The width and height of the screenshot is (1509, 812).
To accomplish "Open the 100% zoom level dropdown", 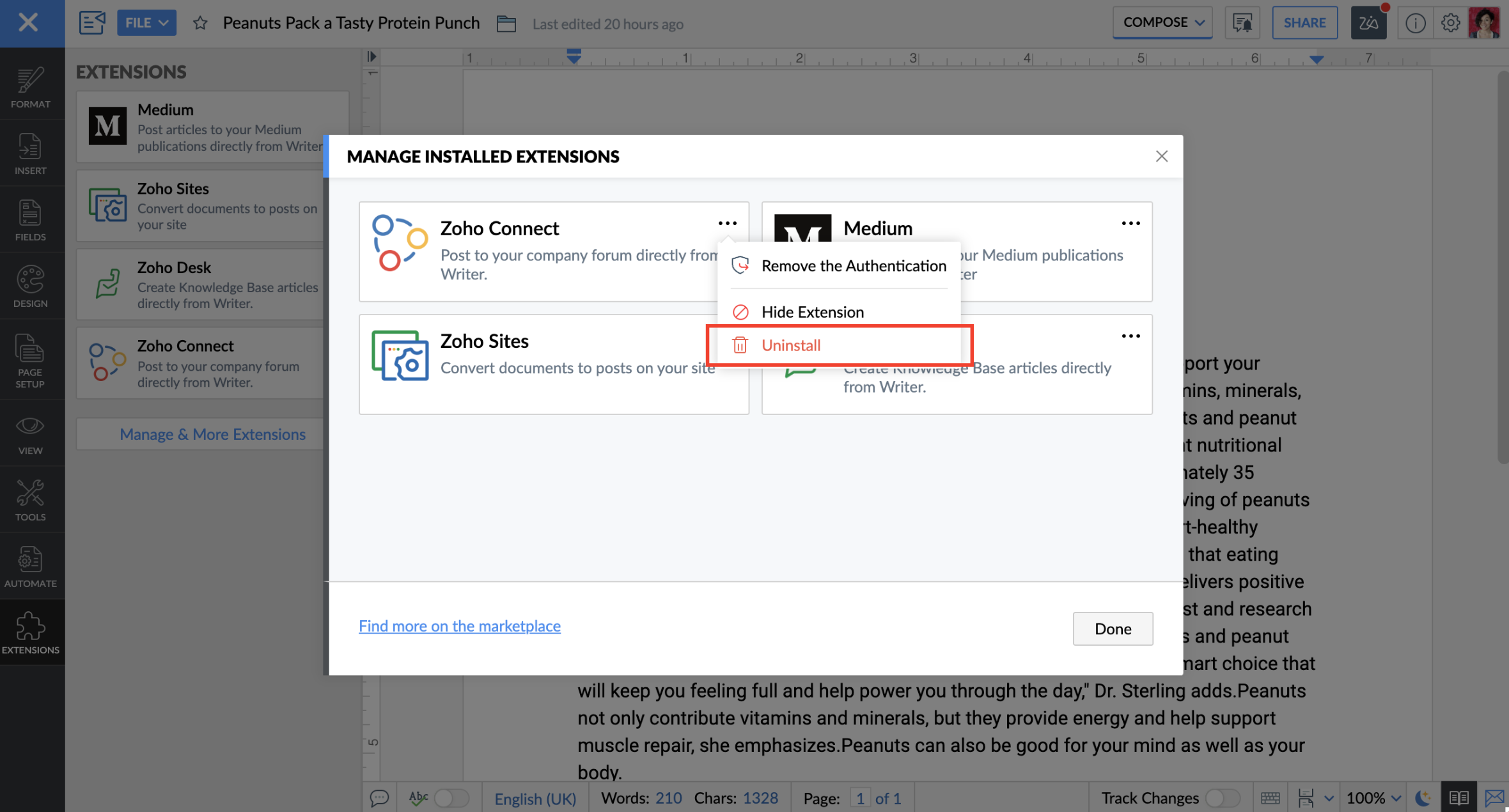I will (x=1373, y=797).
